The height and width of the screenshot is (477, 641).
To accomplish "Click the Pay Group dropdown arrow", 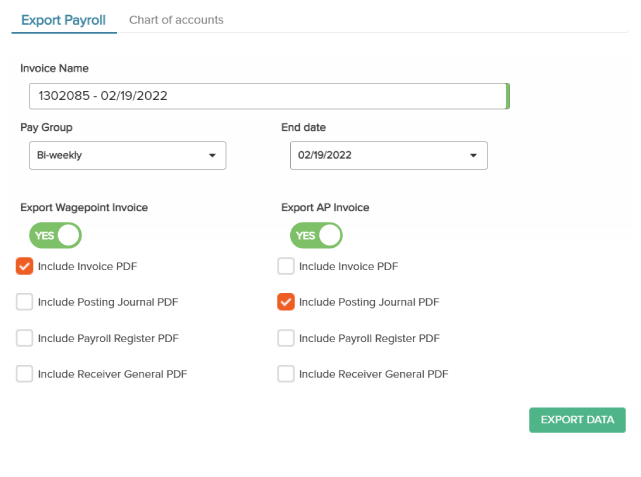I will coord(212,155).
